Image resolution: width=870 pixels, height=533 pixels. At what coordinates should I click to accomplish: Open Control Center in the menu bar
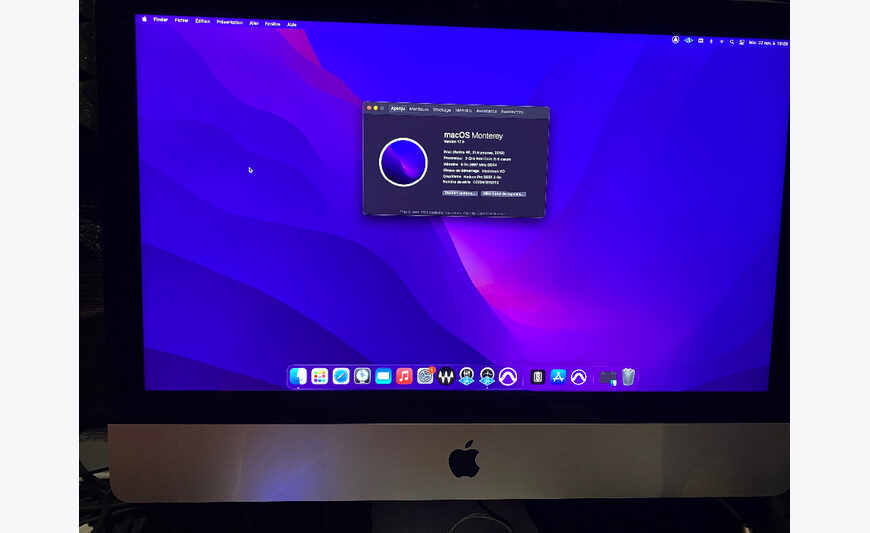(x=742, y=42)
